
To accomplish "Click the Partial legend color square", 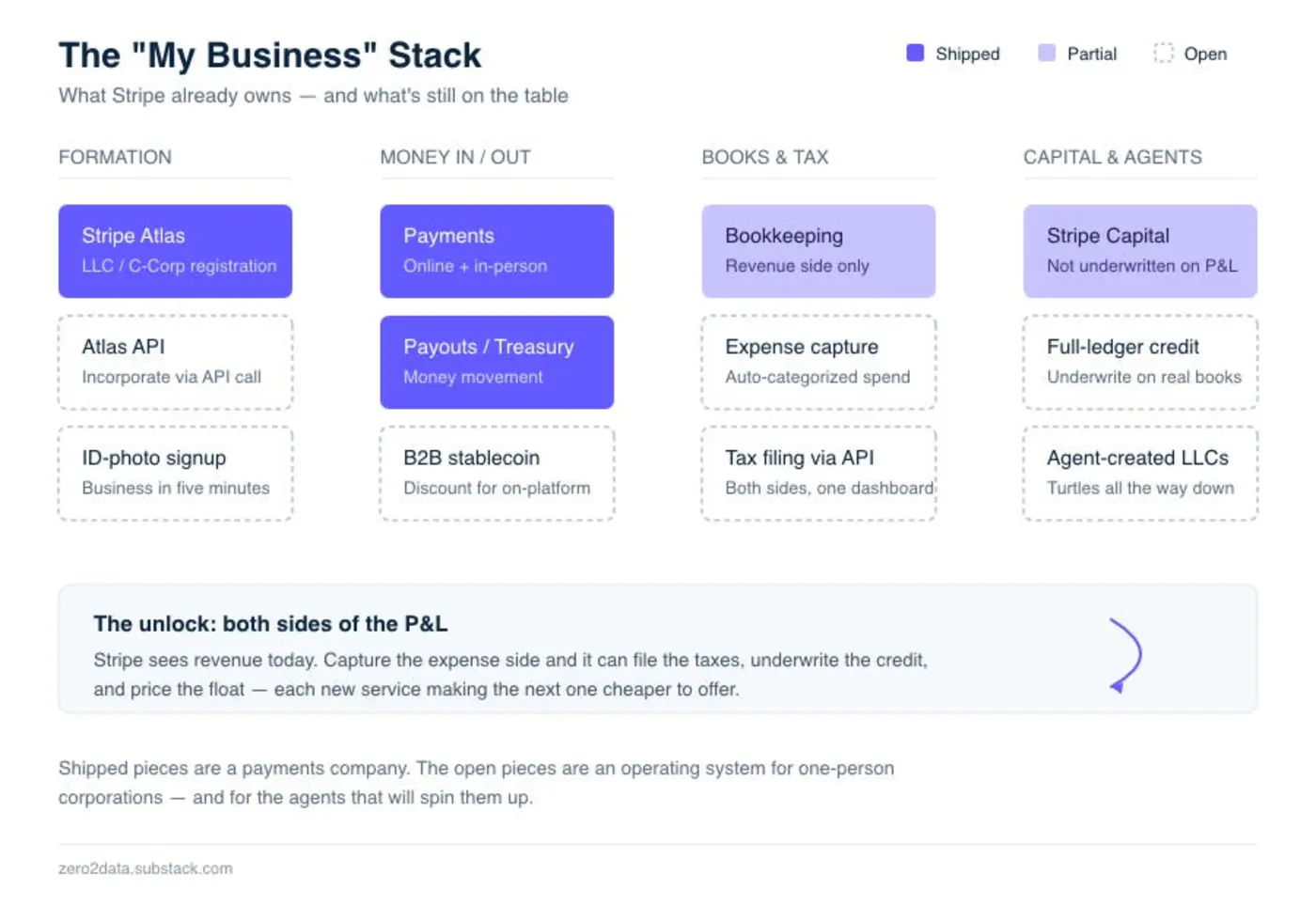I will coord(1046,53).
